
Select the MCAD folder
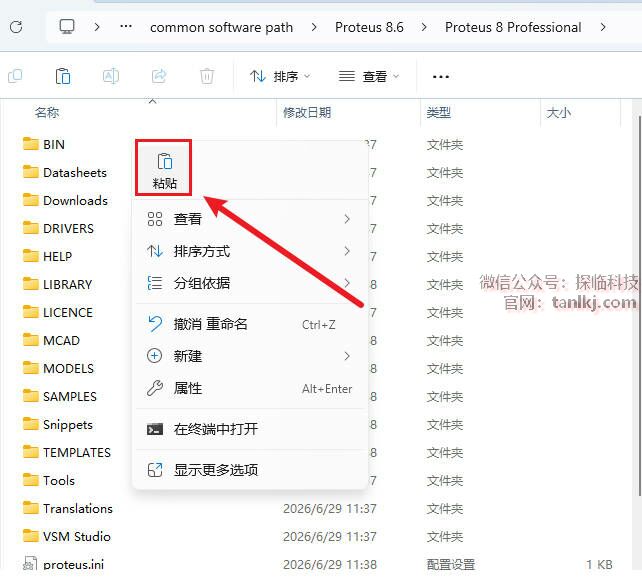coord(51,340)
